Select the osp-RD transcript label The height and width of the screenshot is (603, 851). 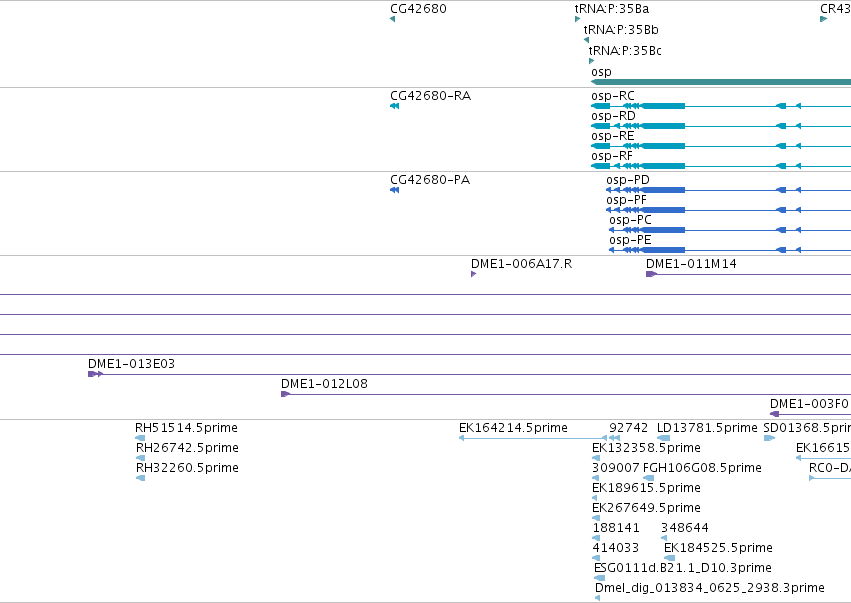point(613,116)
